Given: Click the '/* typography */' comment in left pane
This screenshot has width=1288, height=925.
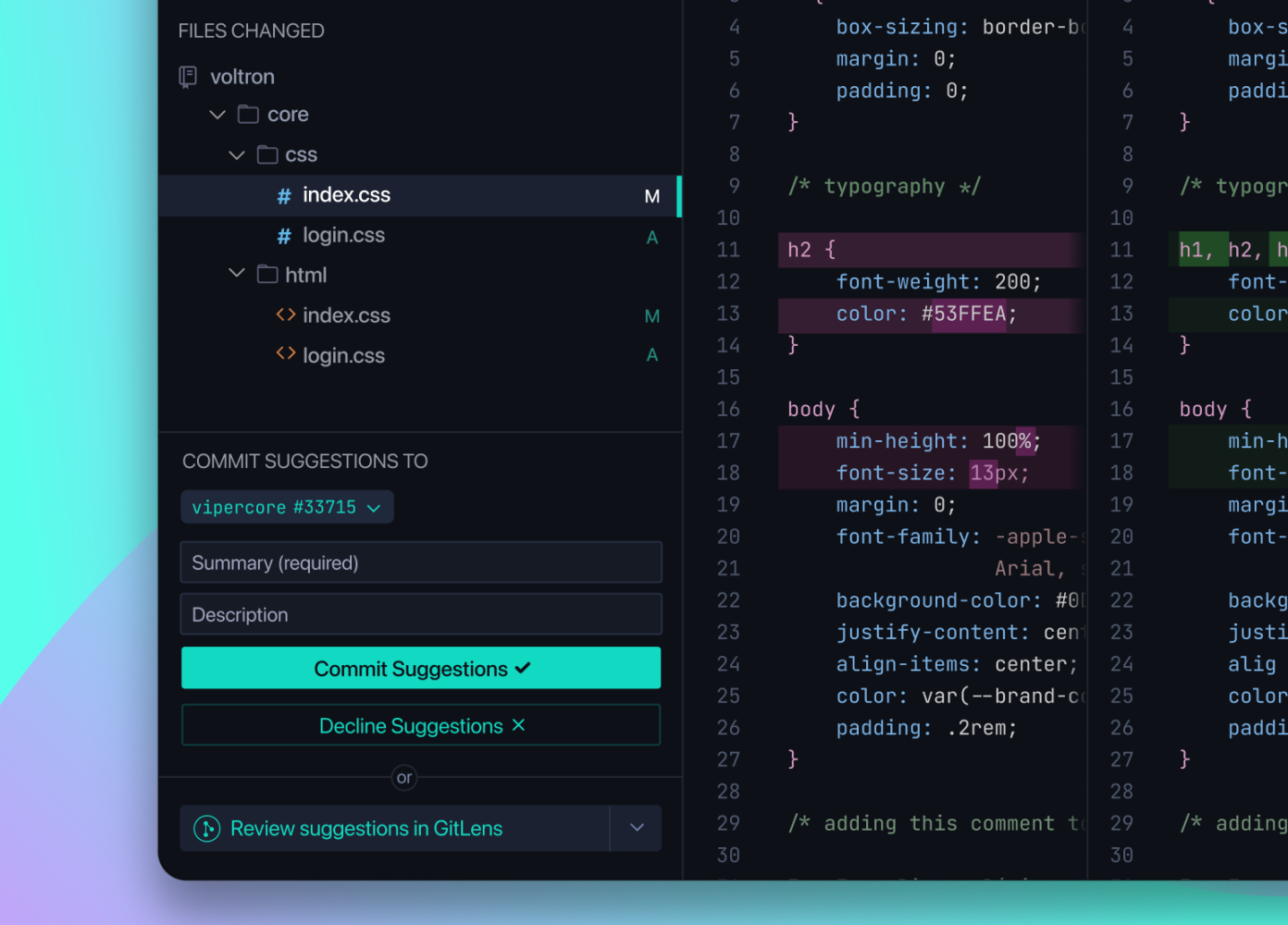Looking at the screenshot, I should coord(884,186).
